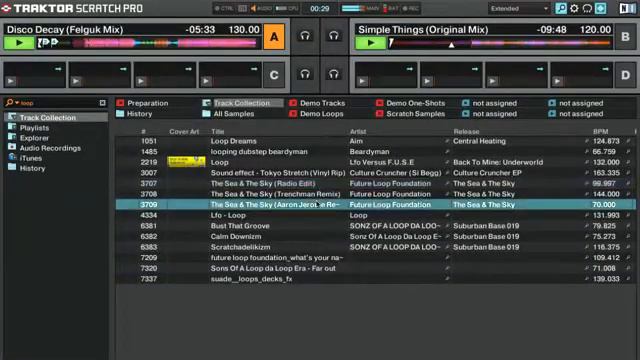Select Deck D focus button
The width and height of the screenshot is (640, 360).
[625, 75]
